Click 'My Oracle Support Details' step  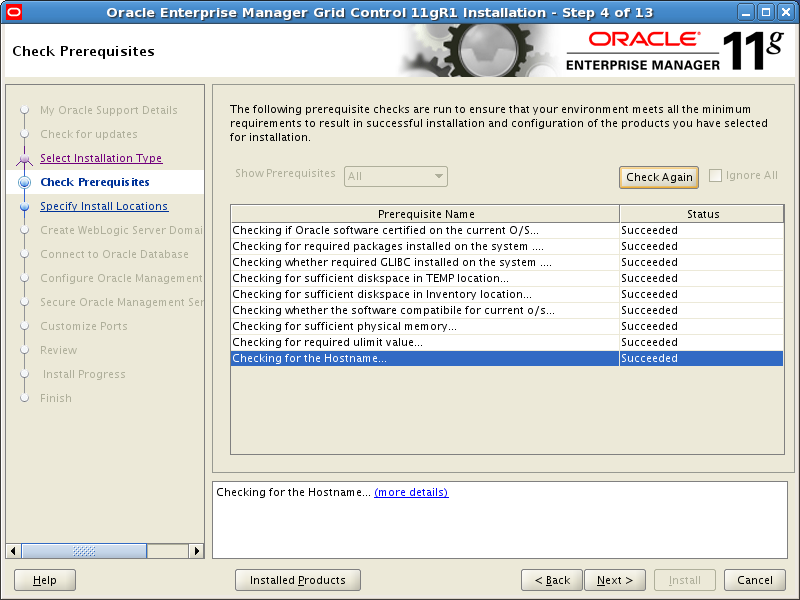pos(109,110)
